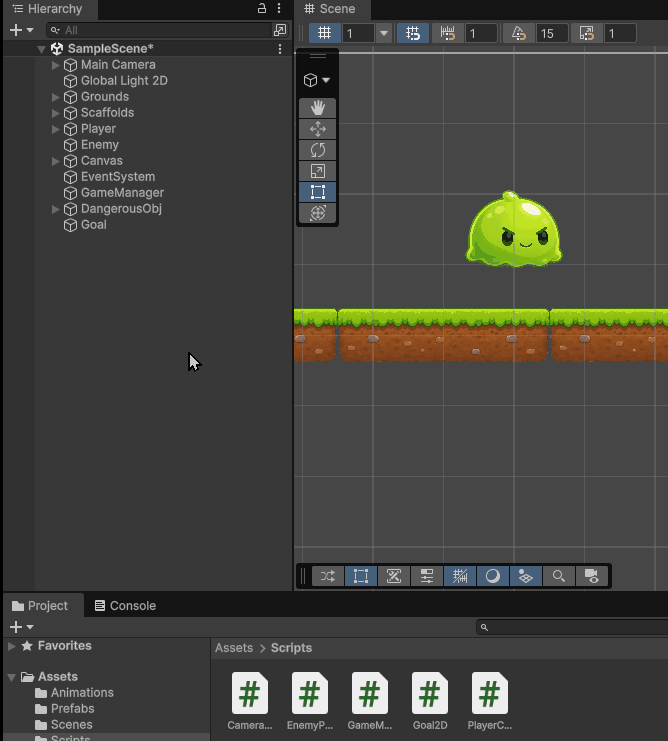668x741 pixels.
Task: Open the grid plane dropdown arrow
Action: pos(384,33)
